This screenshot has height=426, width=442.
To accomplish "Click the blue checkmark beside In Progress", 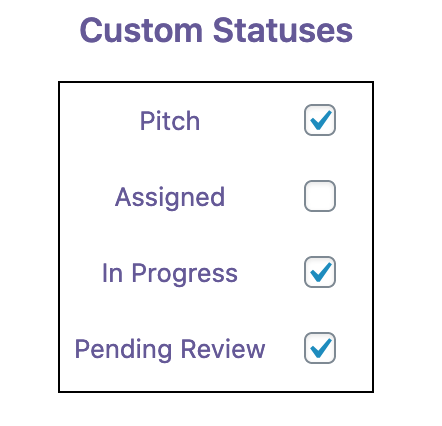I will (321, 272).
